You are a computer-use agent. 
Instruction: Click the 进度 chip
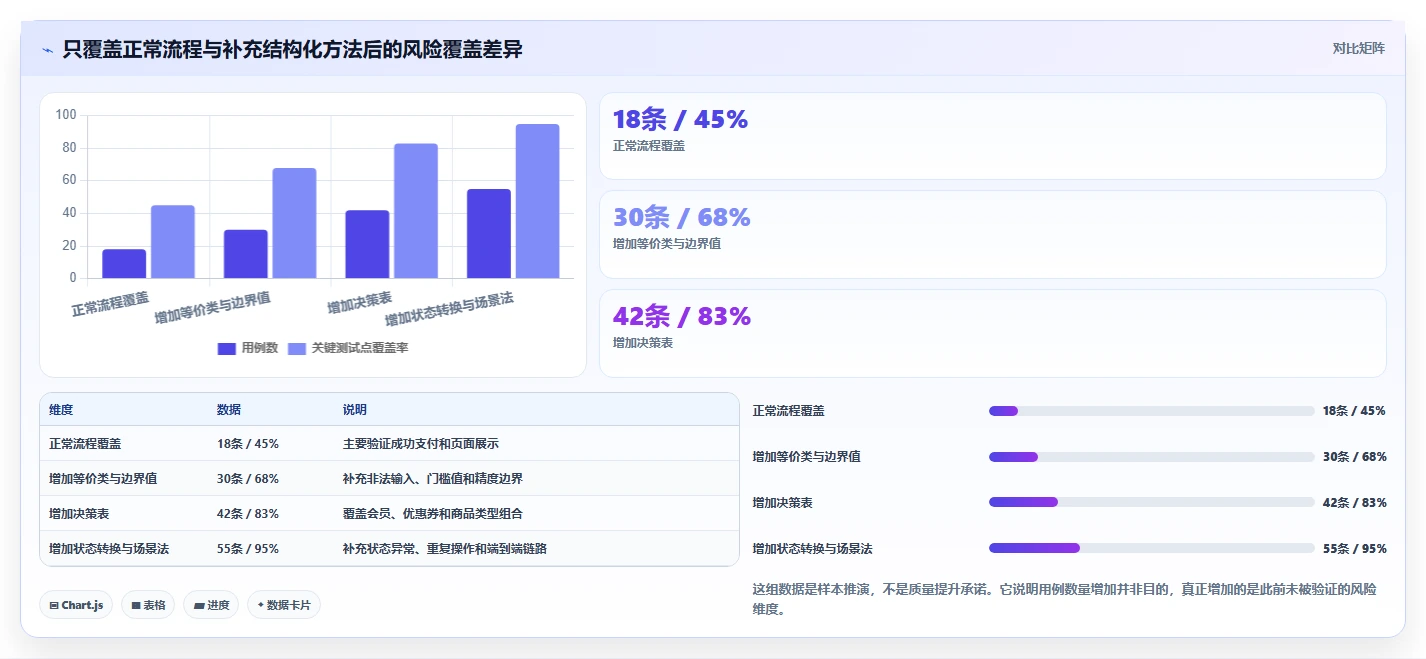[x=211, y=605]
